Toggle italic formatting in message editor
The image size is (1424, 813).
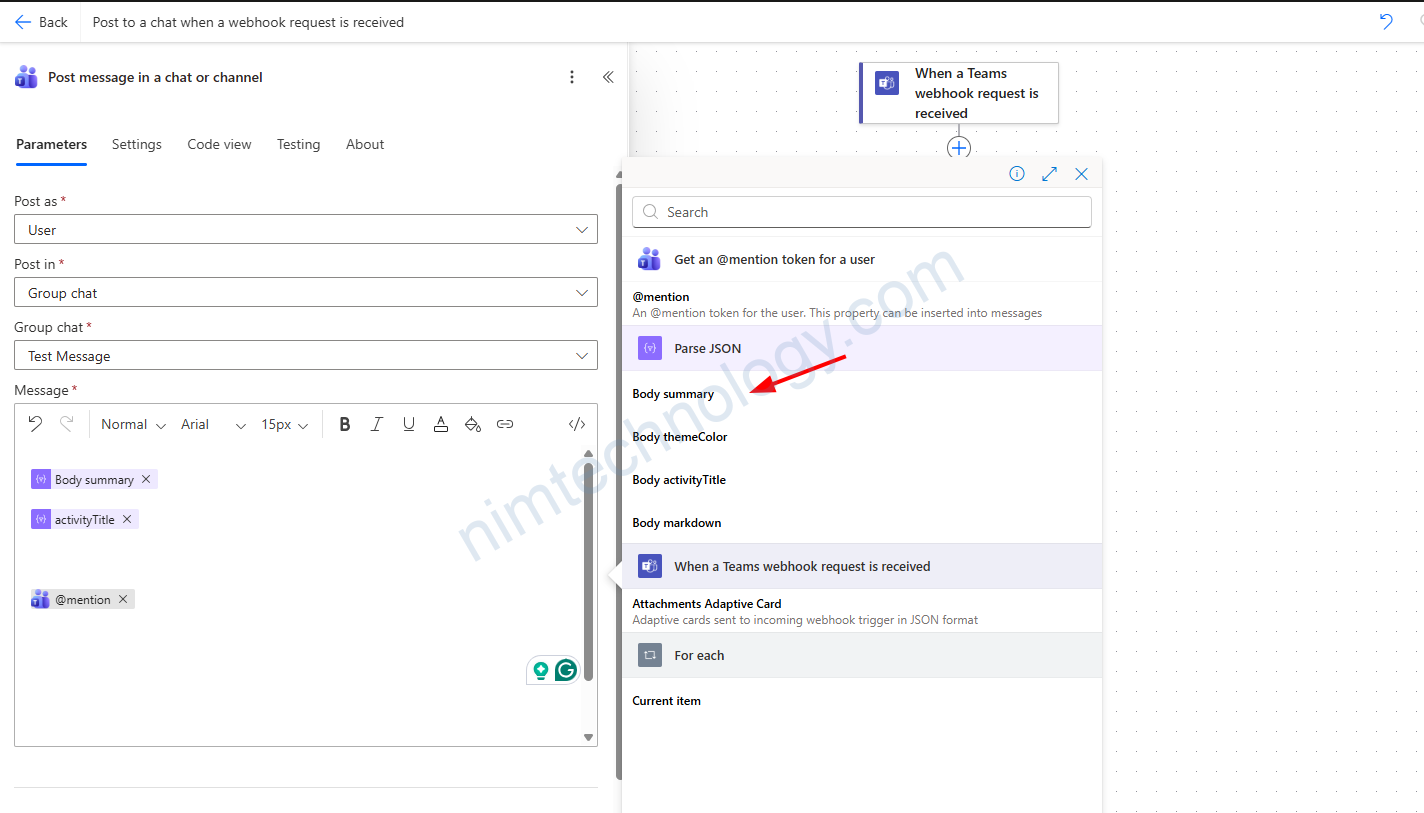377,424
